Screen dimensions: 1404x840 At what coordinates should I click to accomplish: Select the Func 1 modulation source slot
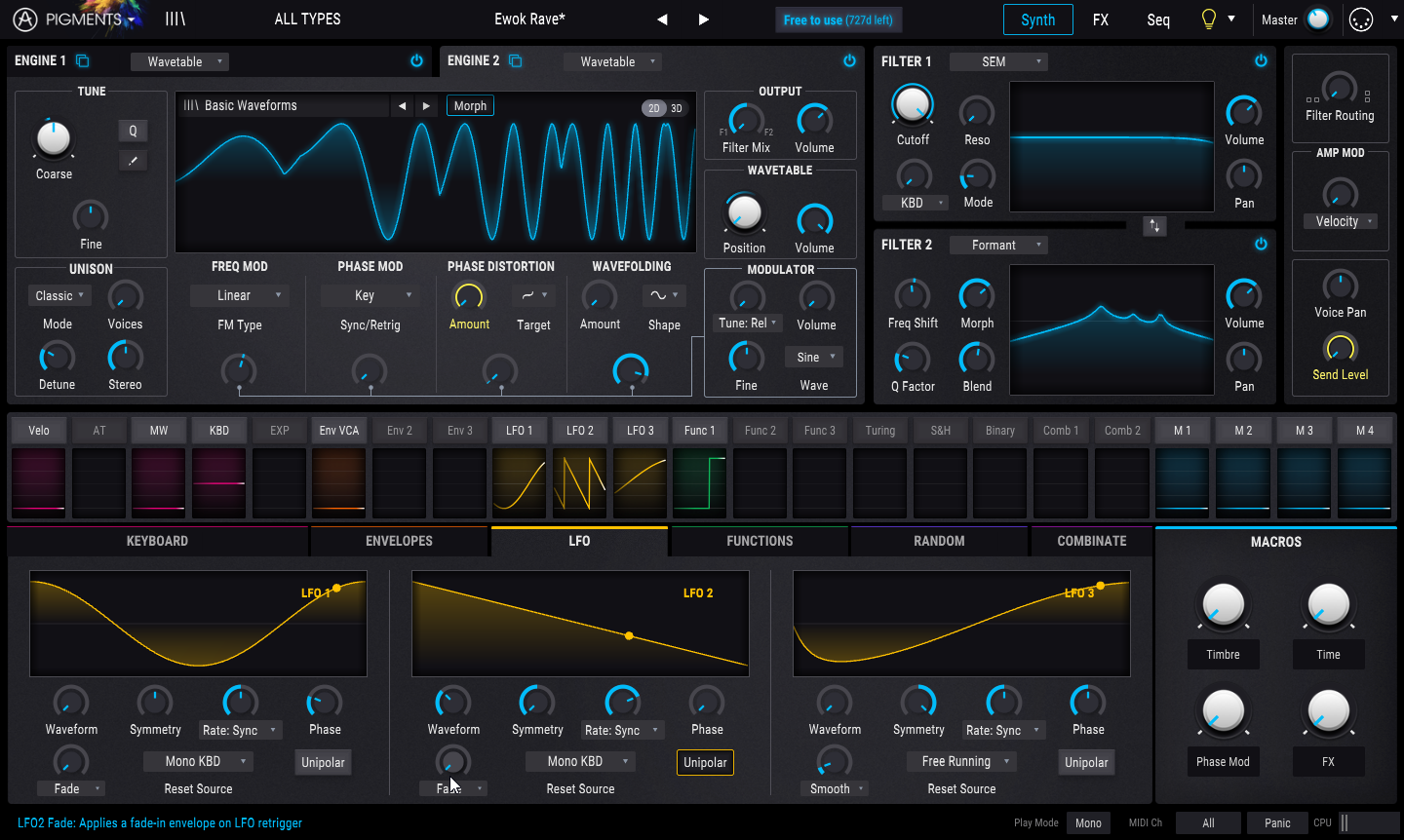700,430
